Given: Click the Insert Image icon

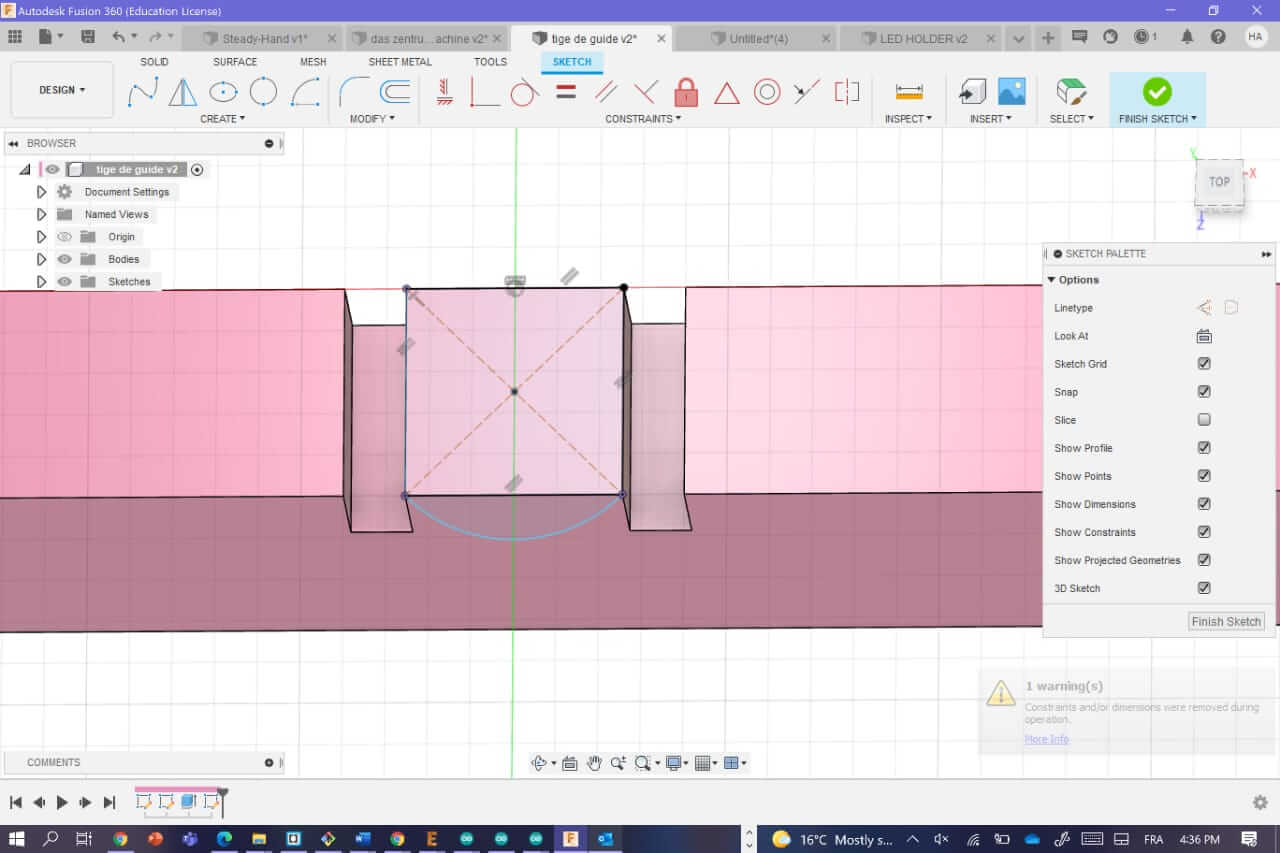Looking at the screenshot, I should coord(1012,92).
